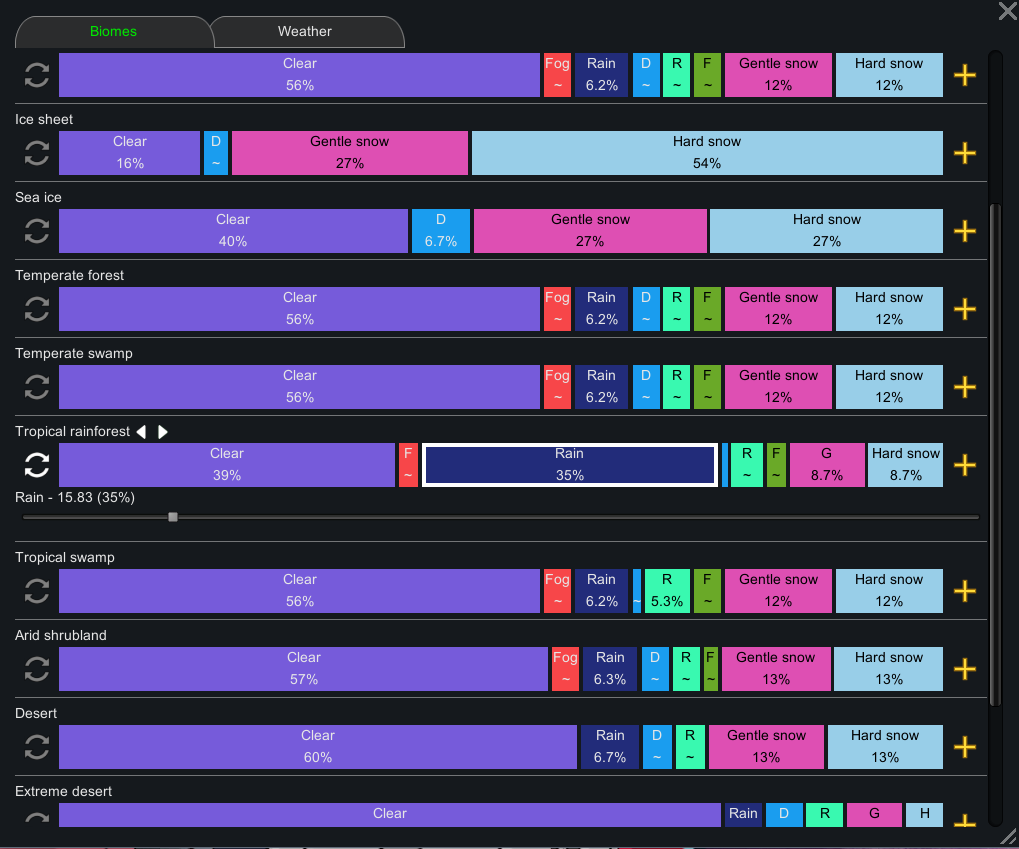Add weather to Ice sheet row
This screenshot has height=849, width=1019.
click(x=965, y=153)
